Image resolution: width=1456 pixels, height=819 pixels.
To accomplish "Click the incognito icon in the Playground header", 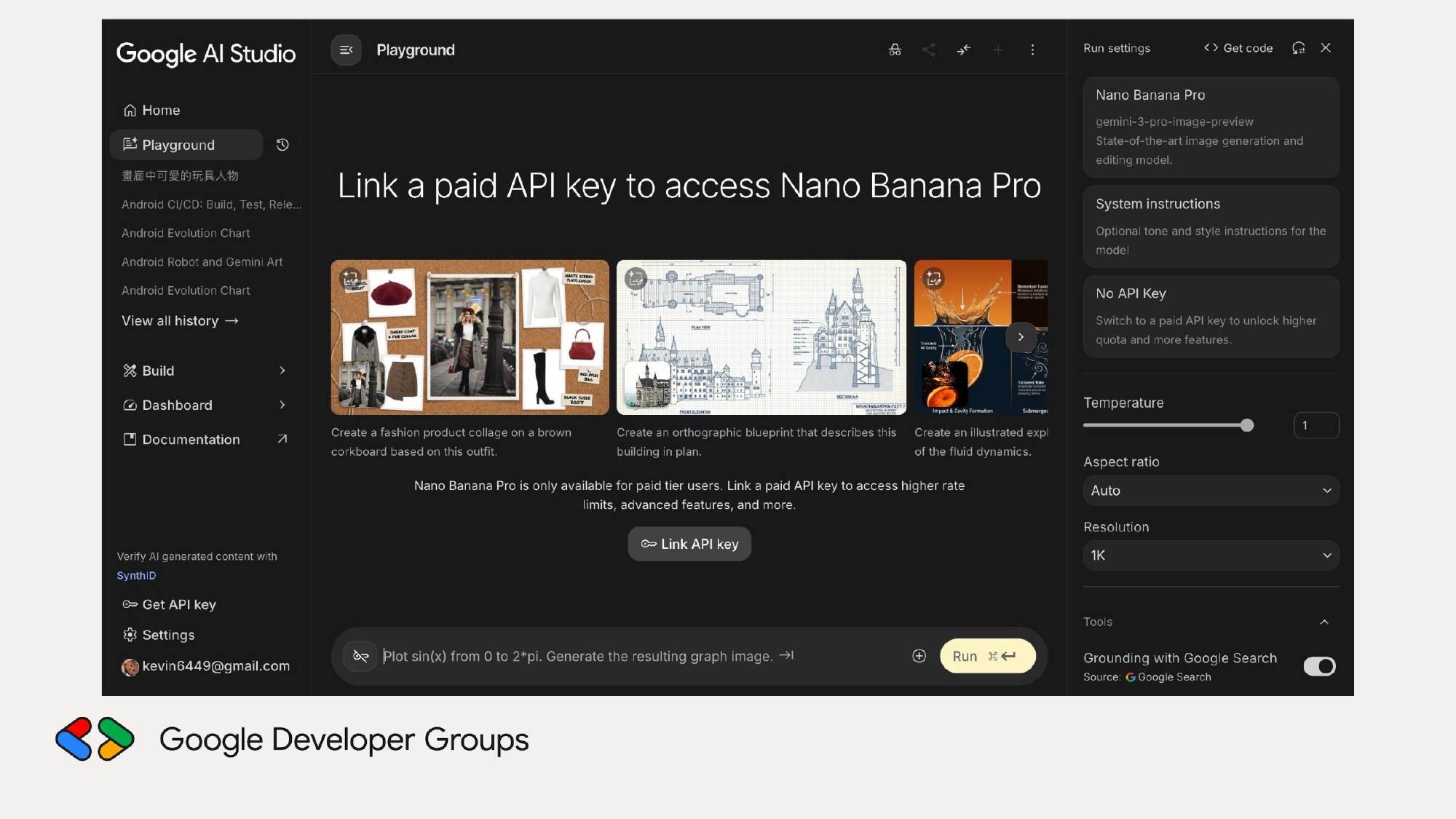I will point(895,50).
